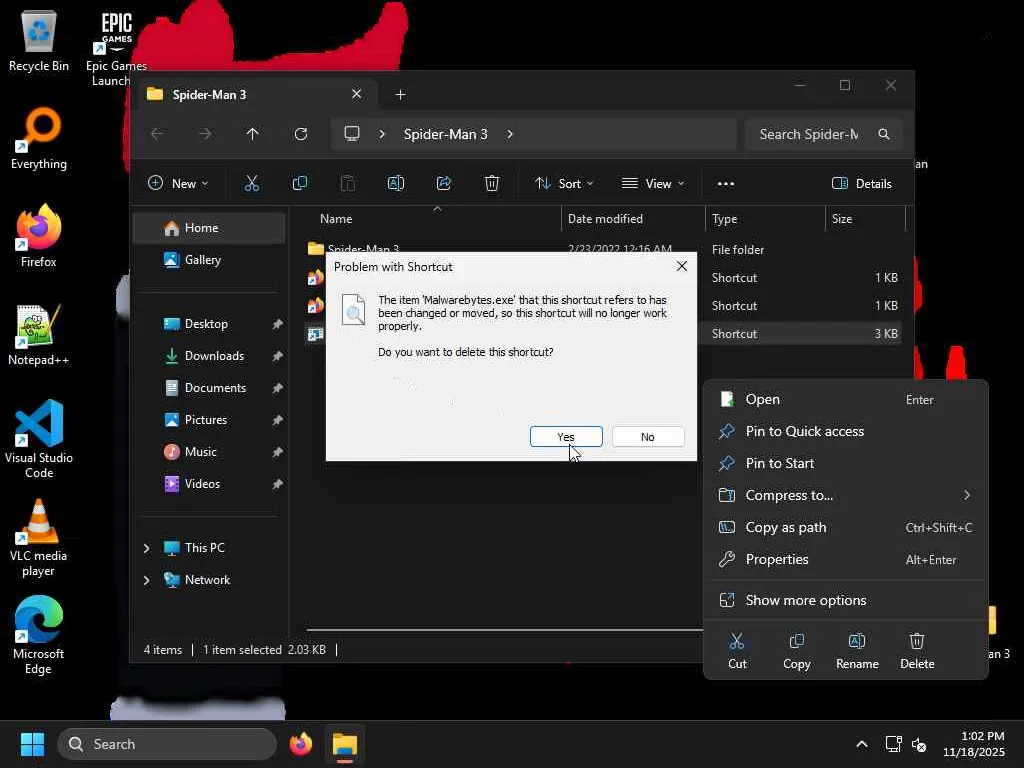Select Properties in the context menu
1024x768 pixels.
(x=845, y=559)
